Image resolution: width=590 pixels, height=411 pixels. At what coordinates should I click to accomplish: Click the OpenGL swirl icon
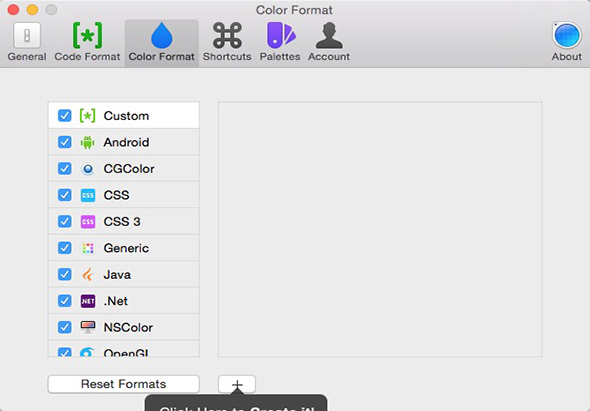(87, 352)
